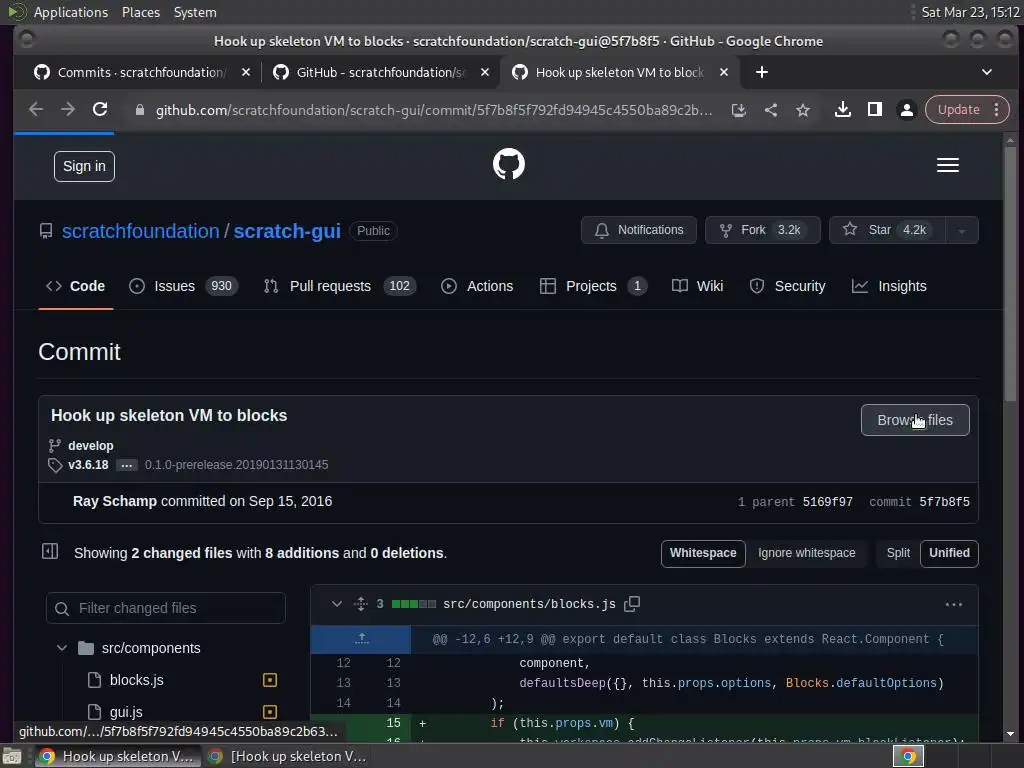The image size is (1024, 768).
Task: Open parent commit 5169f97
Action: [x=827, y=502]
